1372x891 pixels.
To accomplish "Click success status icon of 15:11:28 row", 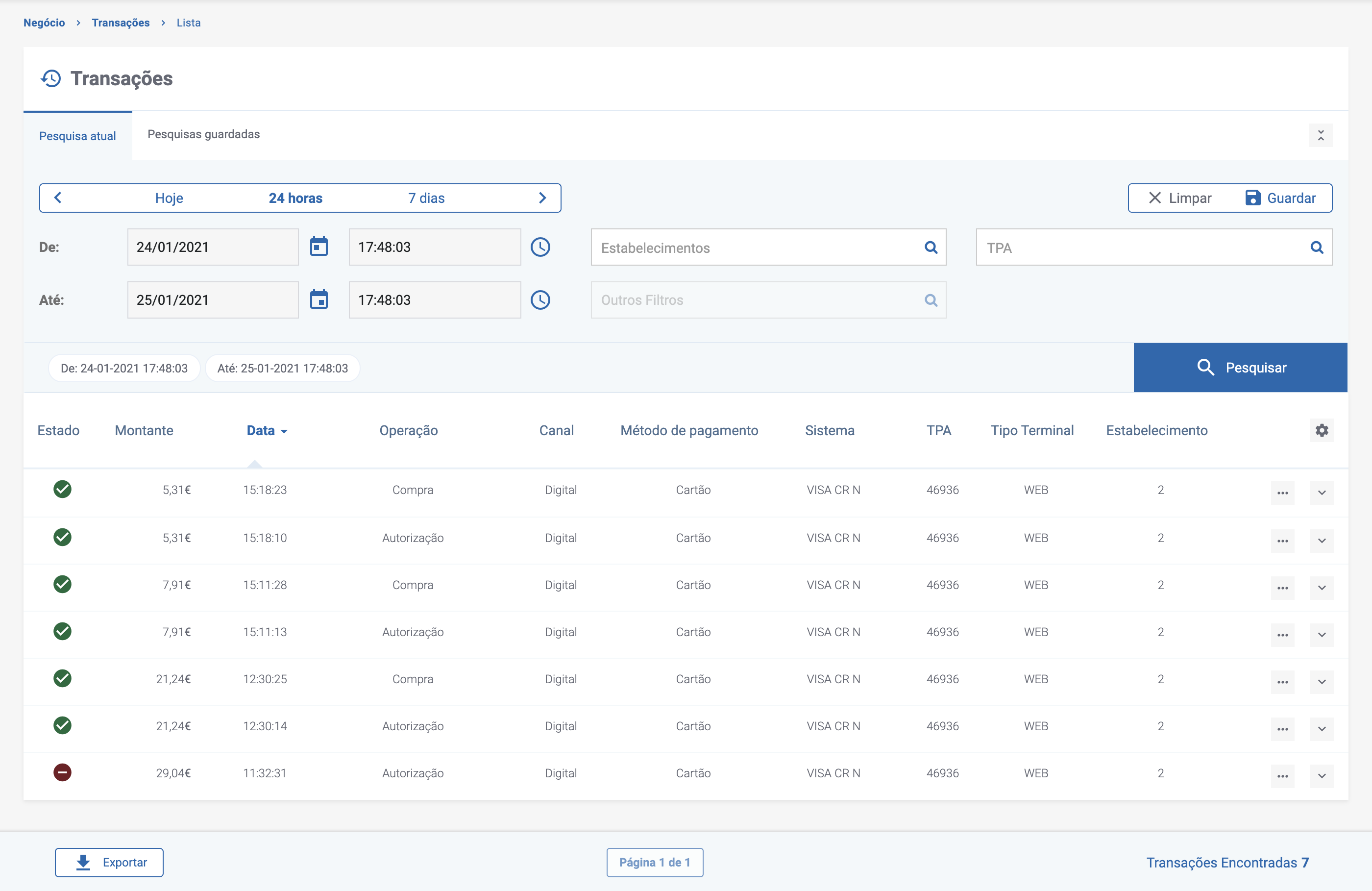I will click(x=62, y=584).
